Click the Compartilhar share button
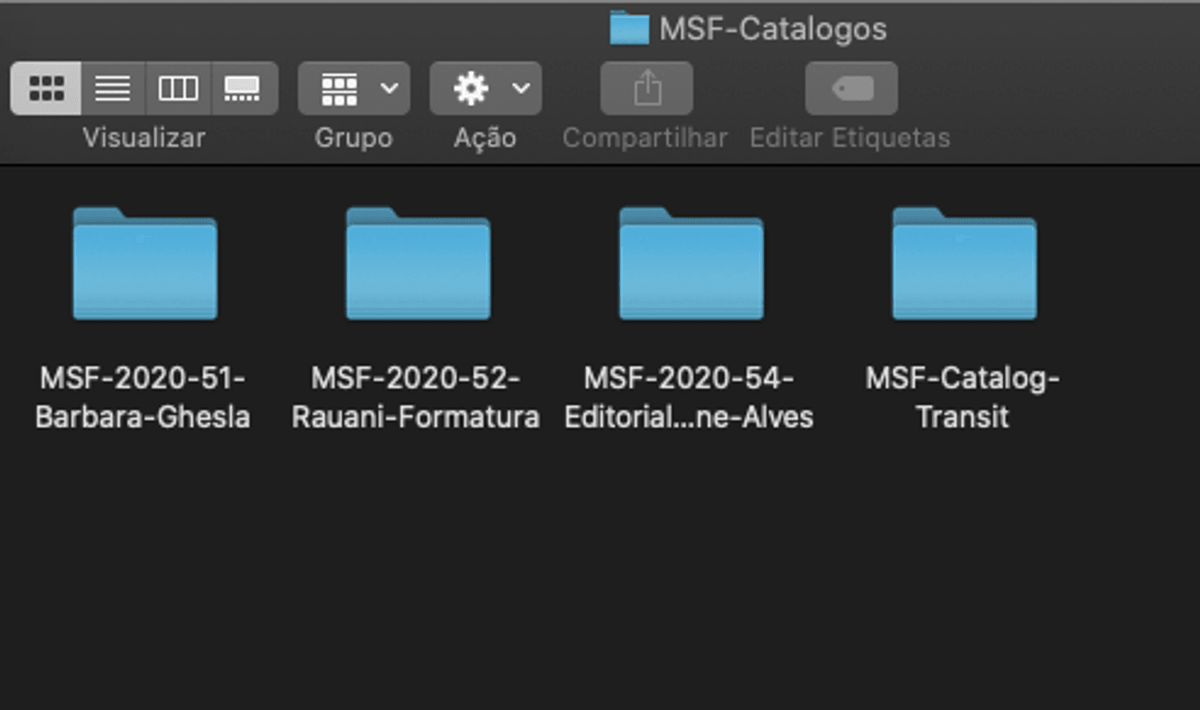 pyautogui.click(x=647, y=89)
